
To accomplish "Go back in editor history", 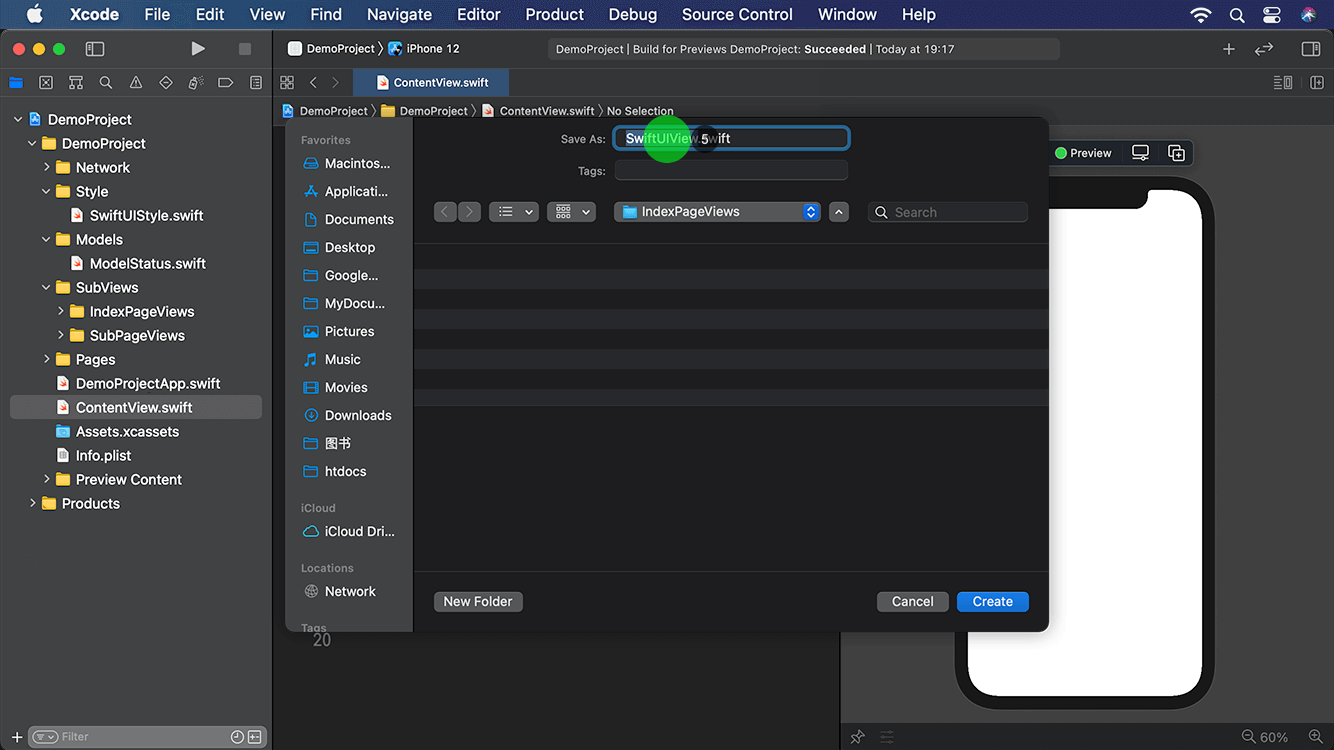I will tap(313, 83).
